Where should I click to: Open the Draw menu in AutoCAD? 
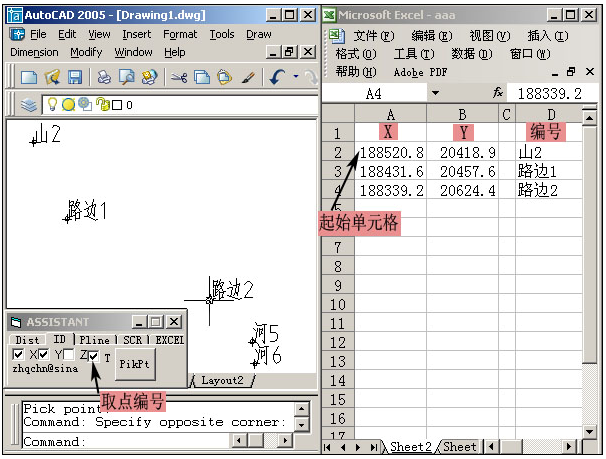[259, 34]
